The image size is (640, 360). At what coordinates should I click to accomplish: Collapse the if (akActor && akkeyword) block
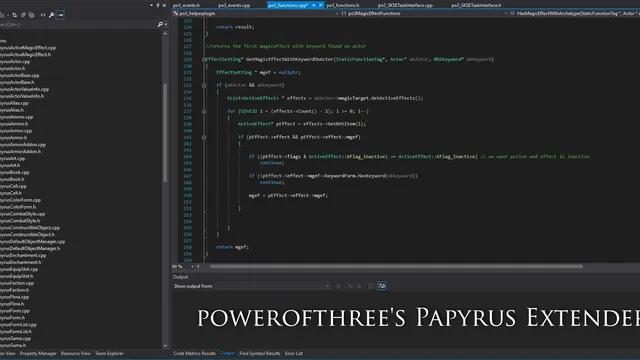point(204,85)
